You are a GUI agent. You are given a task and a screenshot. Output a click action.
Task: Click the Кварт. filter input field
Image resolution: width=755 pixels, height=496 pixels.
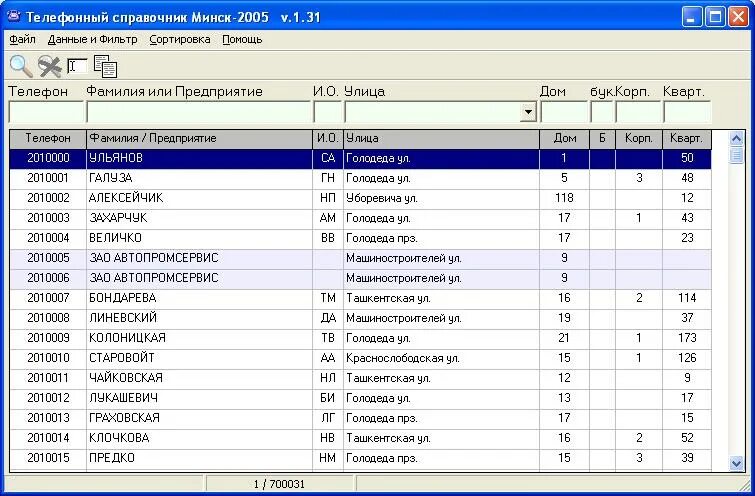tap(687, 112)
